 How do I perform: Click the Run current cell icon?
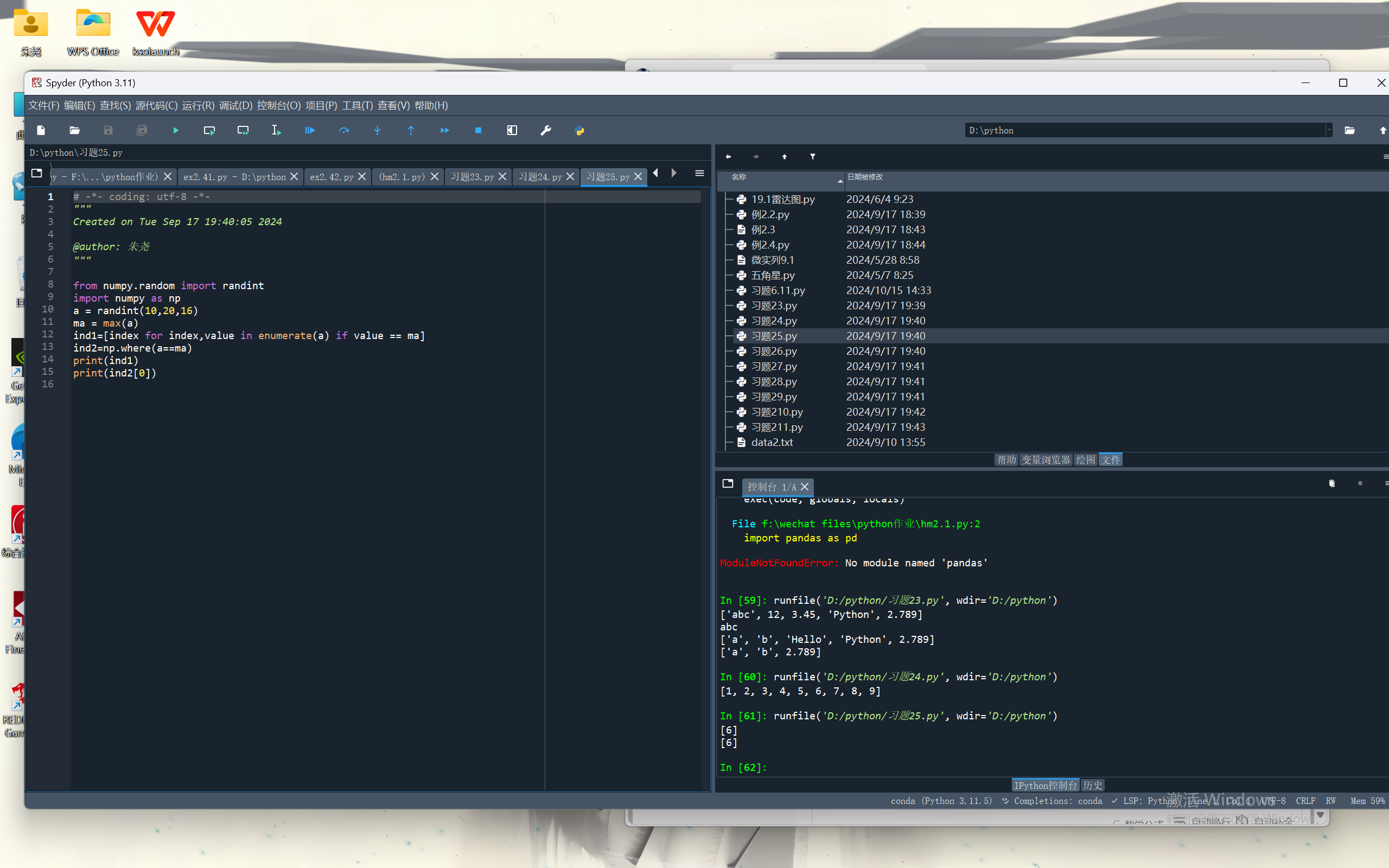tap(209, 130)
